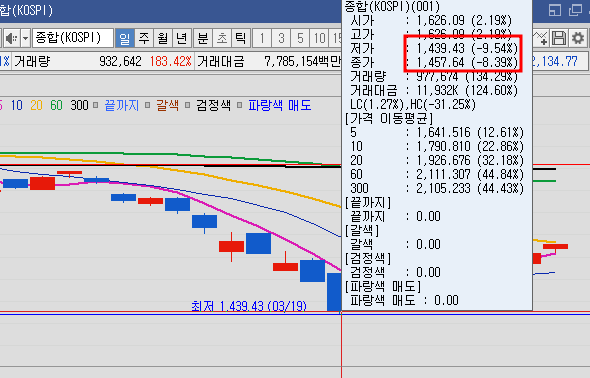Click the 20-day average 1,926.676 tooltip row
Image resolution: width=590 pixels, height=378 pixels.
437,160
